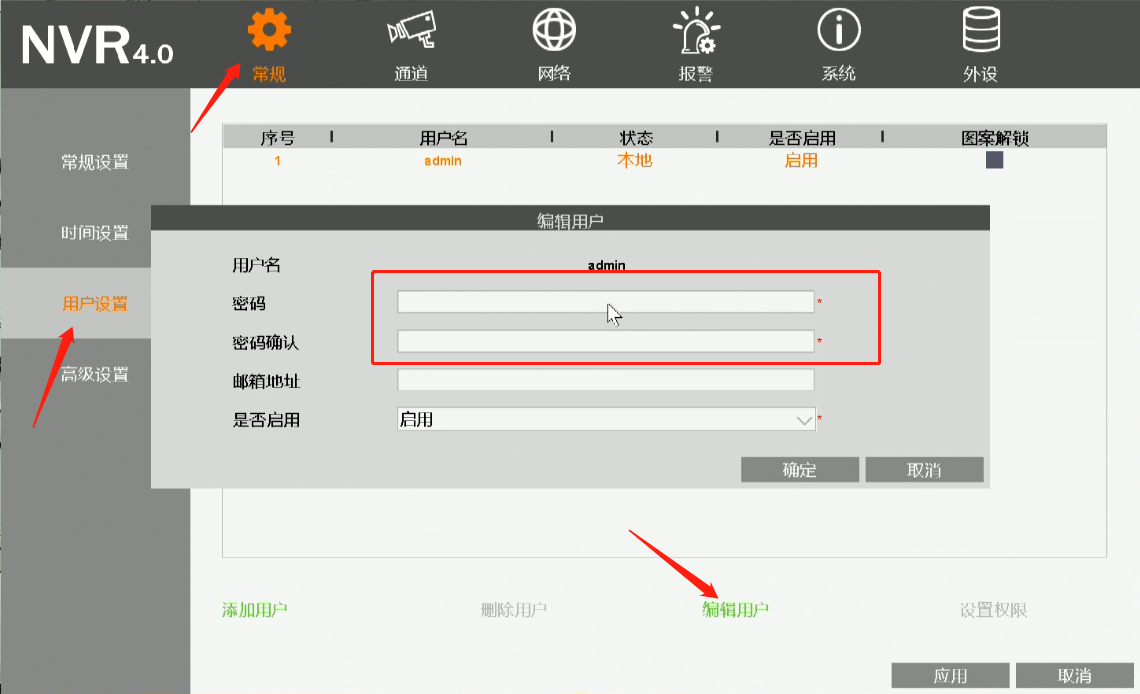Expand the 是否启用 dropdown arrow

coord(804,421)
